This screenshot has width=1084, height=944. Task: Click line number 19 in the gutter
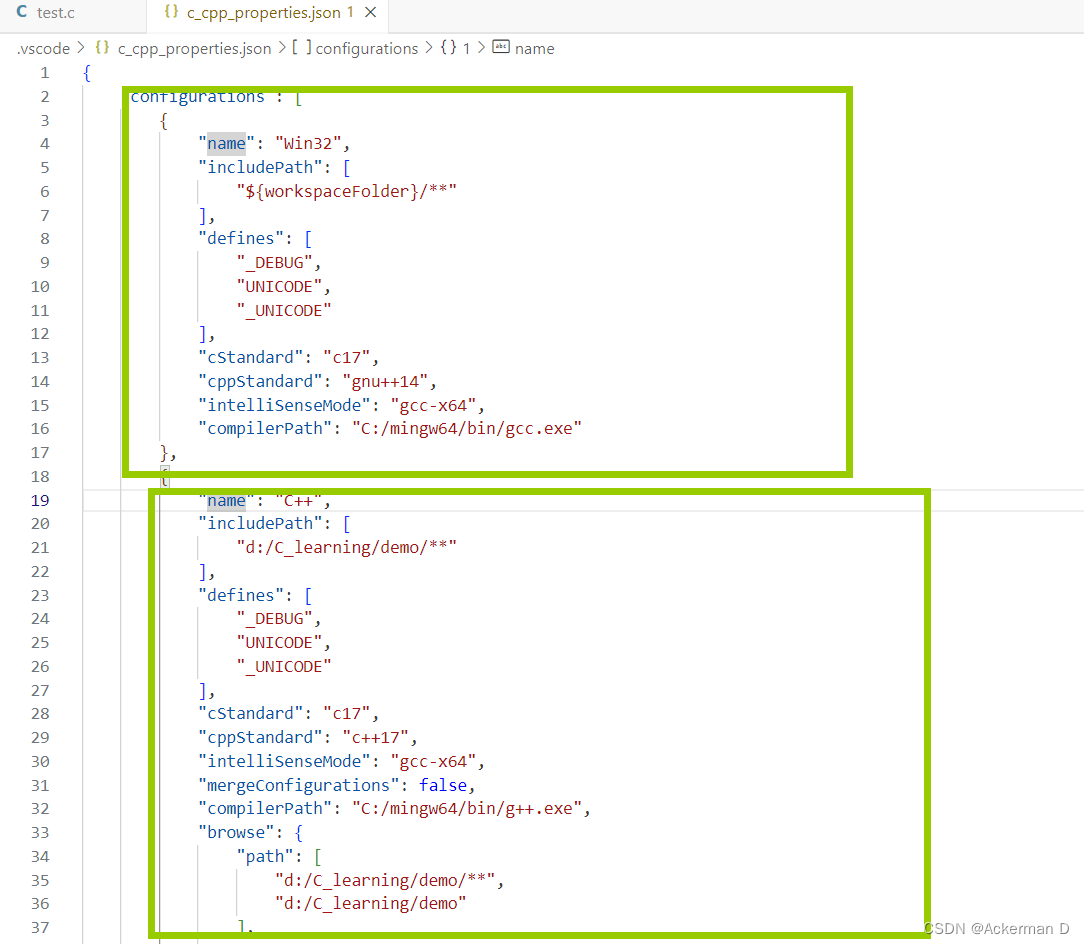click(40, 500)
